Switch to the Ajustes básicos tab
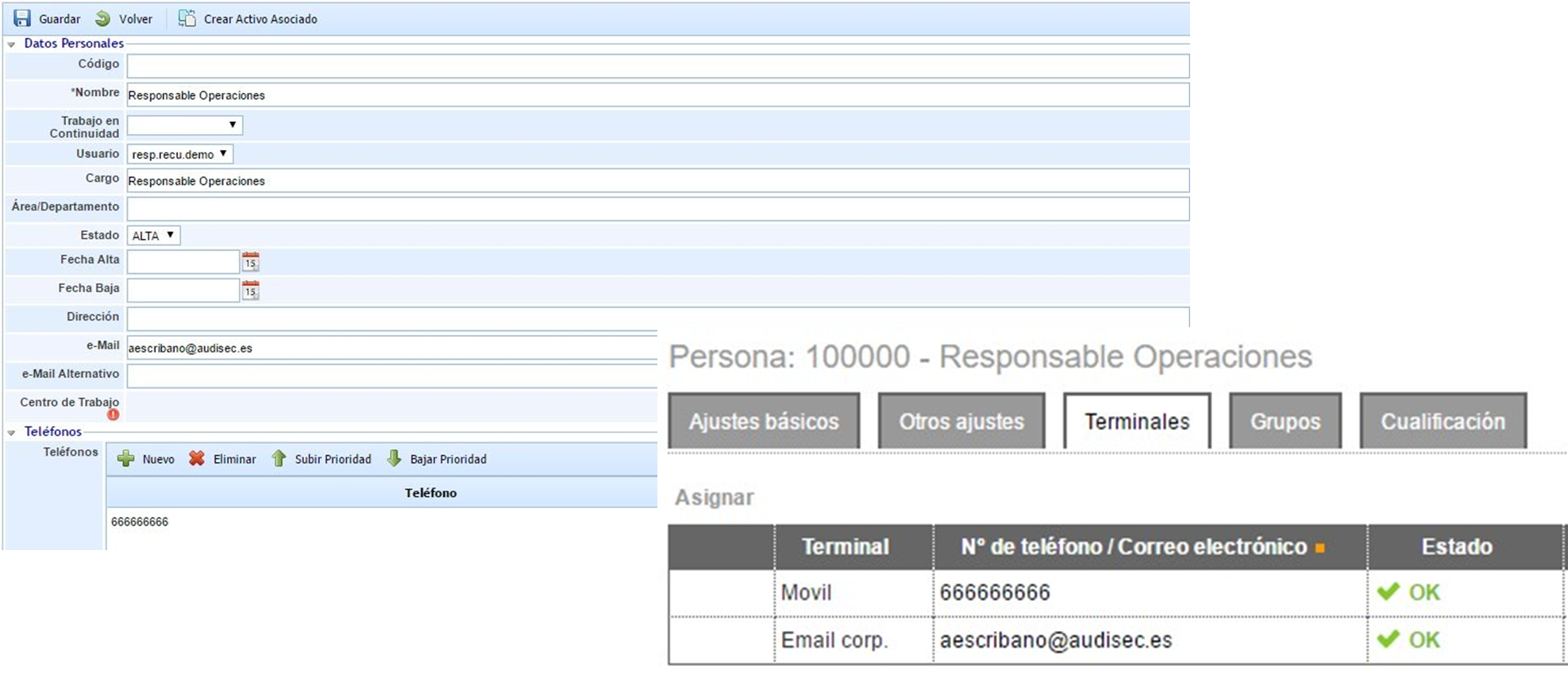 point(764,422)
